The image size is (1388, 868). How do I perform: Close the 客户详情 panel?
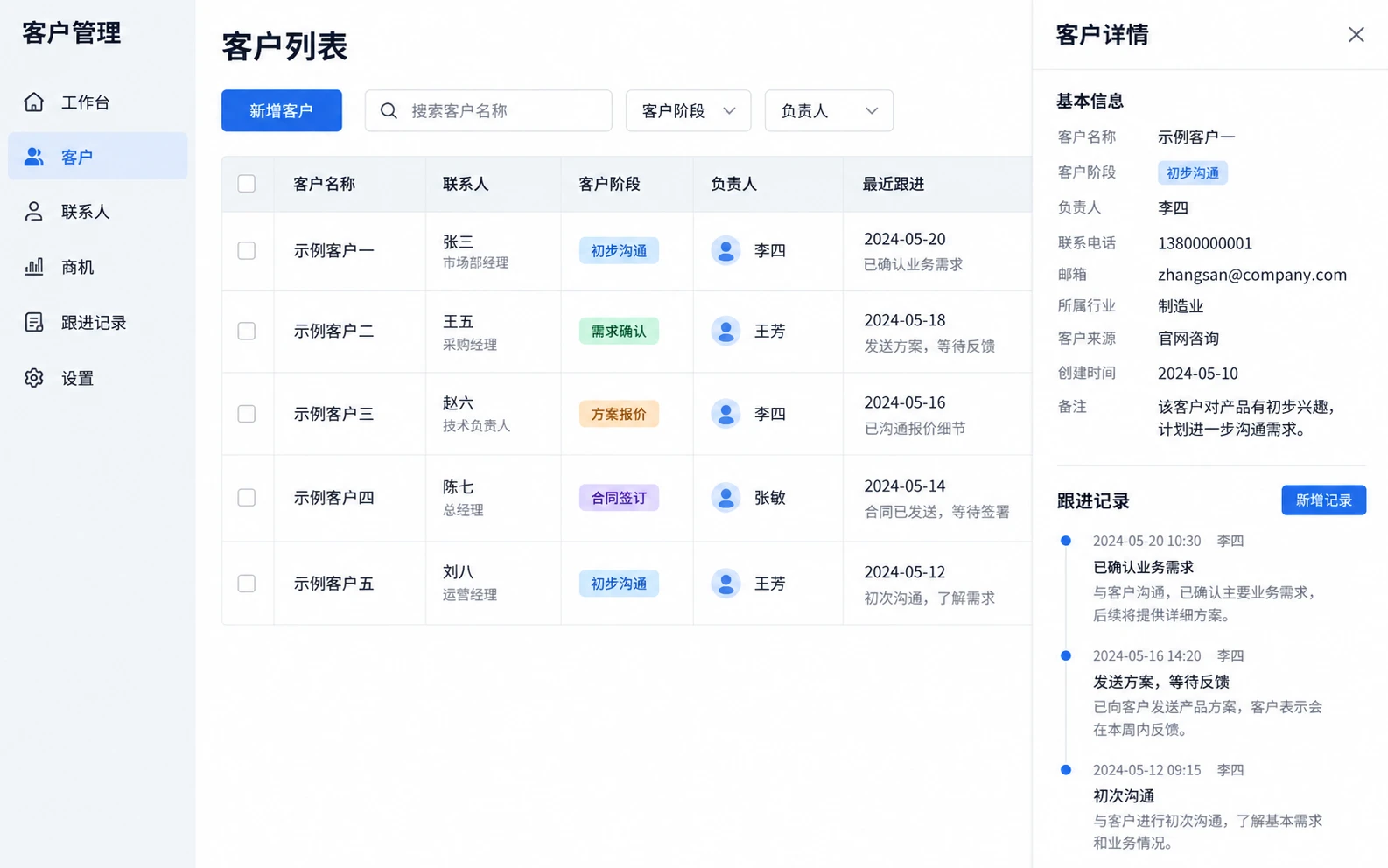(1356, 34)
